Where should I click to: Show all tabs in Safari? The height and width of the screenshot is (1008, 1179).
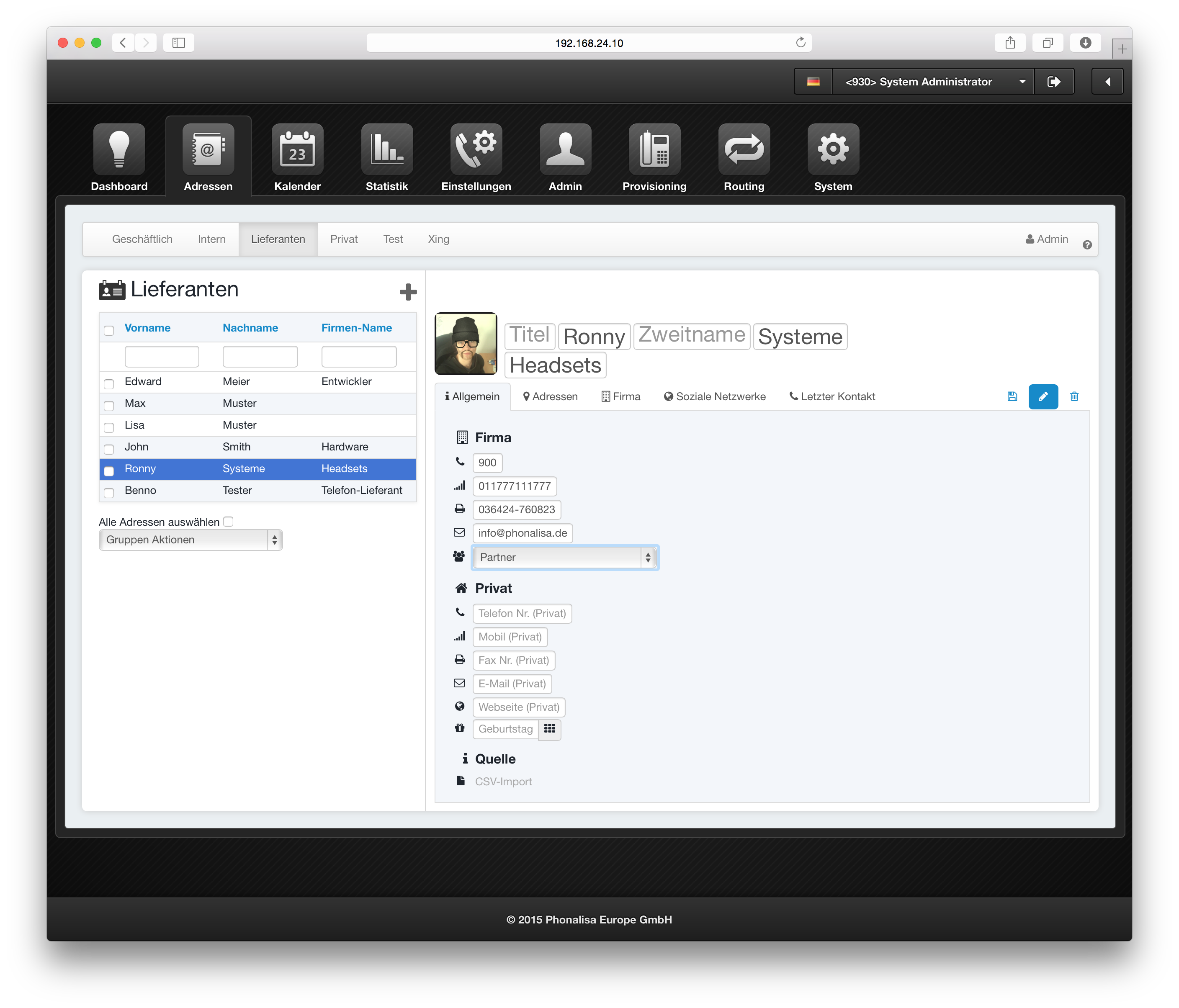click(1048, 43)
